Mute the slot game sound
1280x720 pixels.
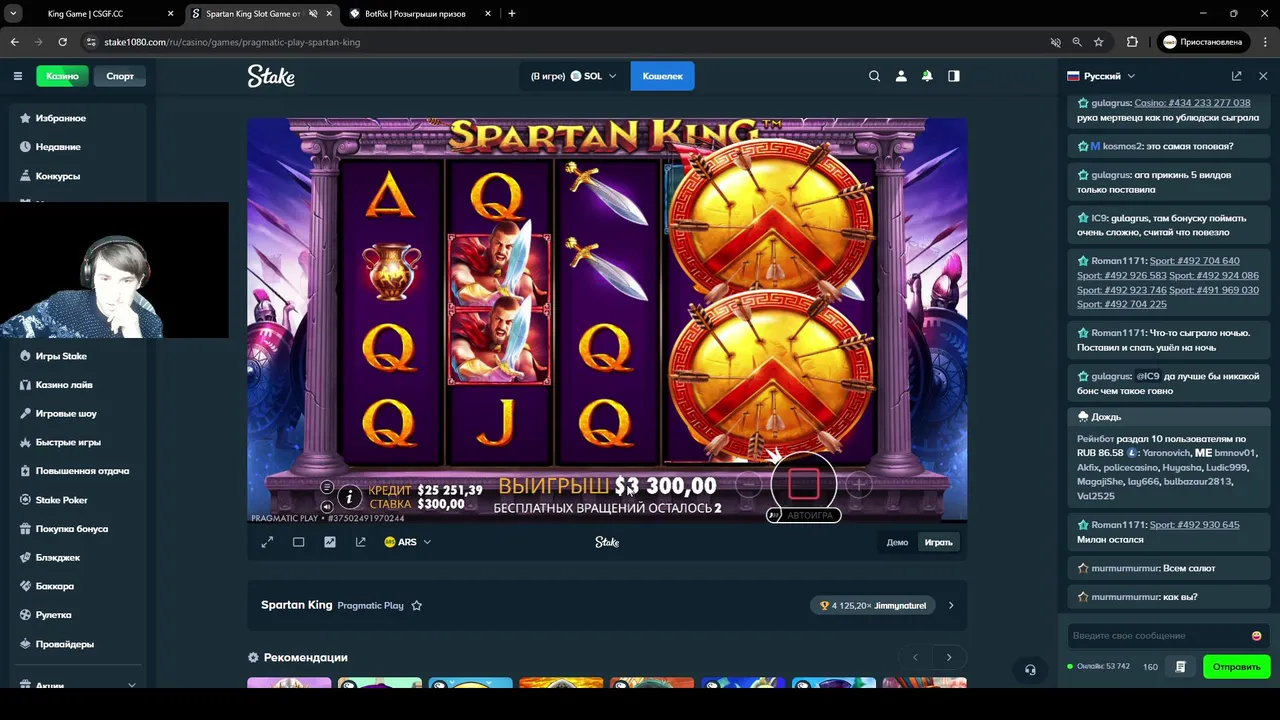pos(327,507)
